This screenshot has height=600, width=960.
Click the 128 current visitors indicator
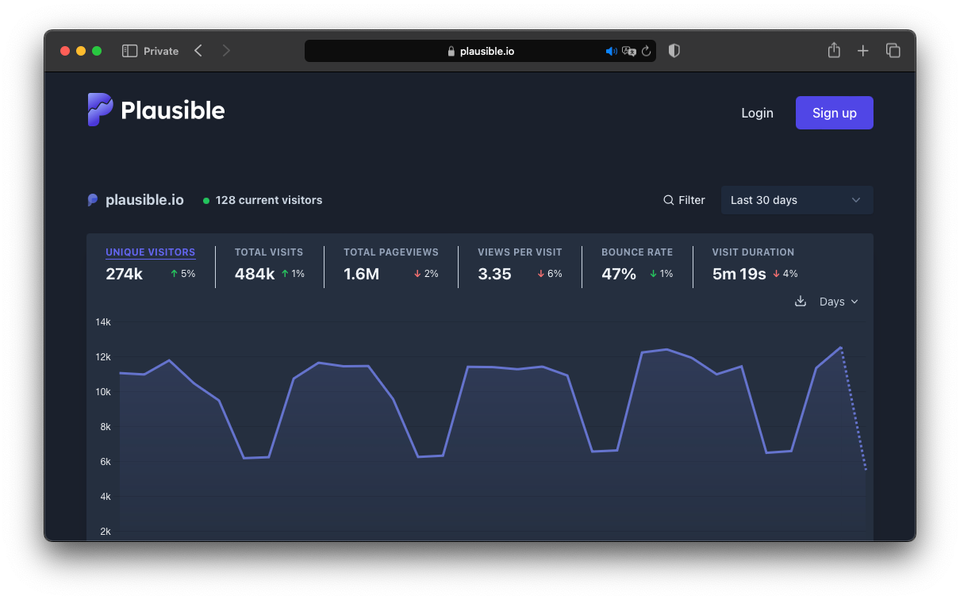(263, 200)
